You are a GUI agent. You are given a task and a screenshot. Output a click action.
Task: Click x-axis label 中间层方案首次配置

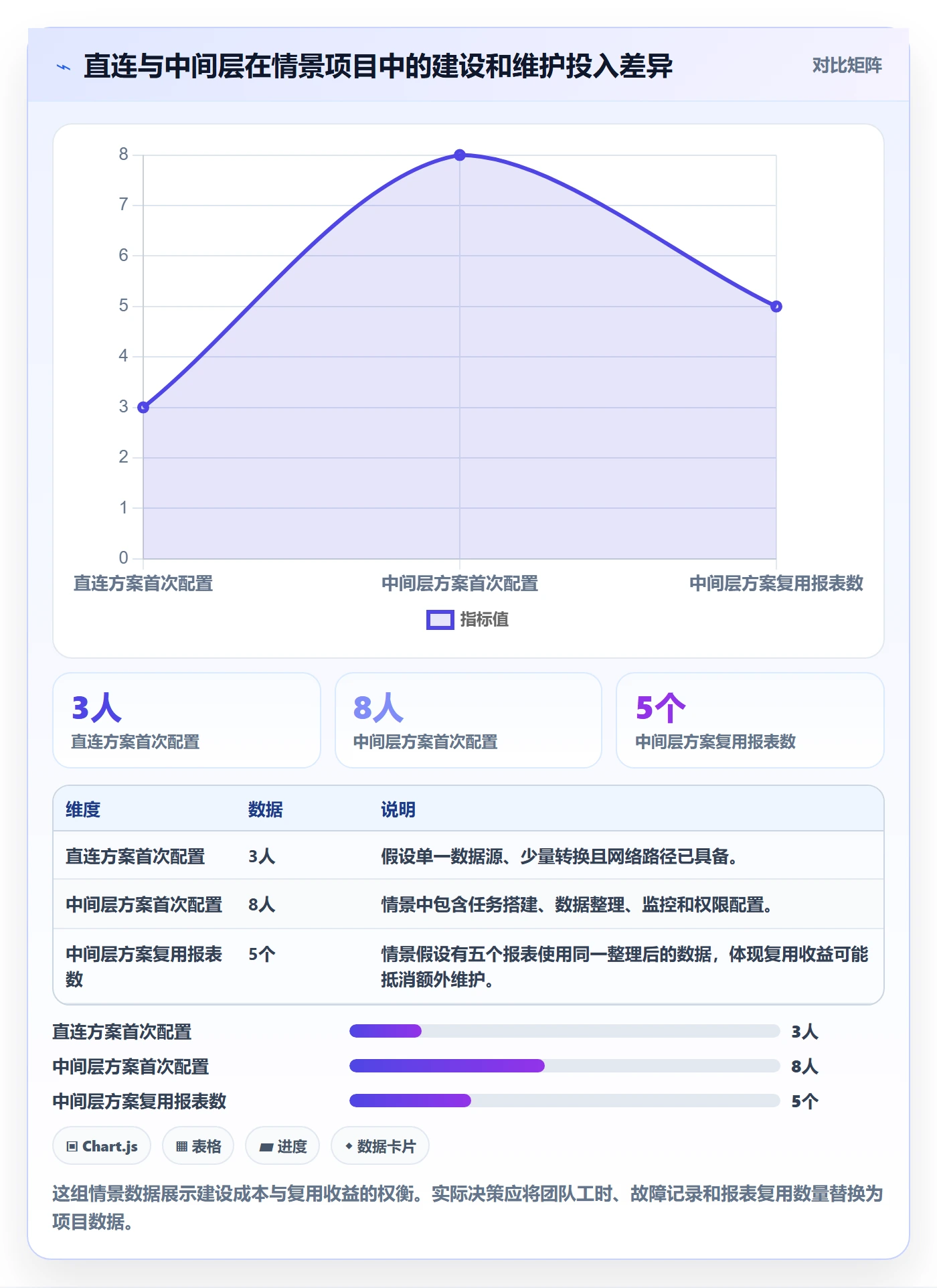coord(460,584)
